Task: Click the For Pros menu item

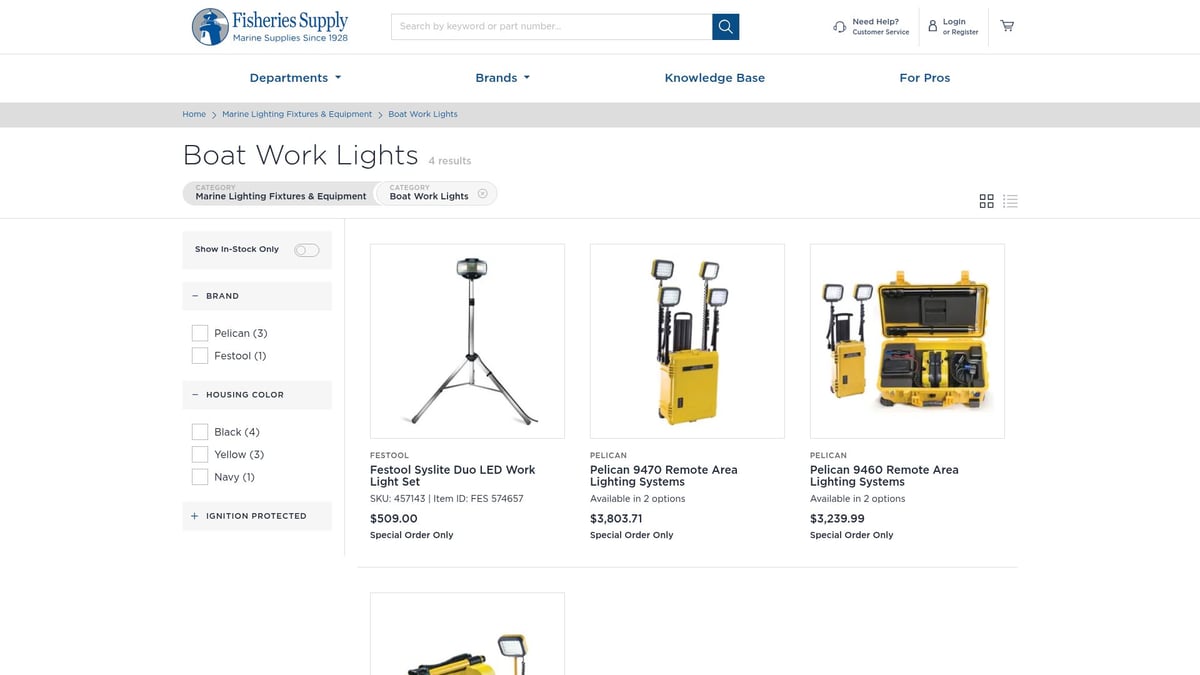Action: (x=924, y=77)
